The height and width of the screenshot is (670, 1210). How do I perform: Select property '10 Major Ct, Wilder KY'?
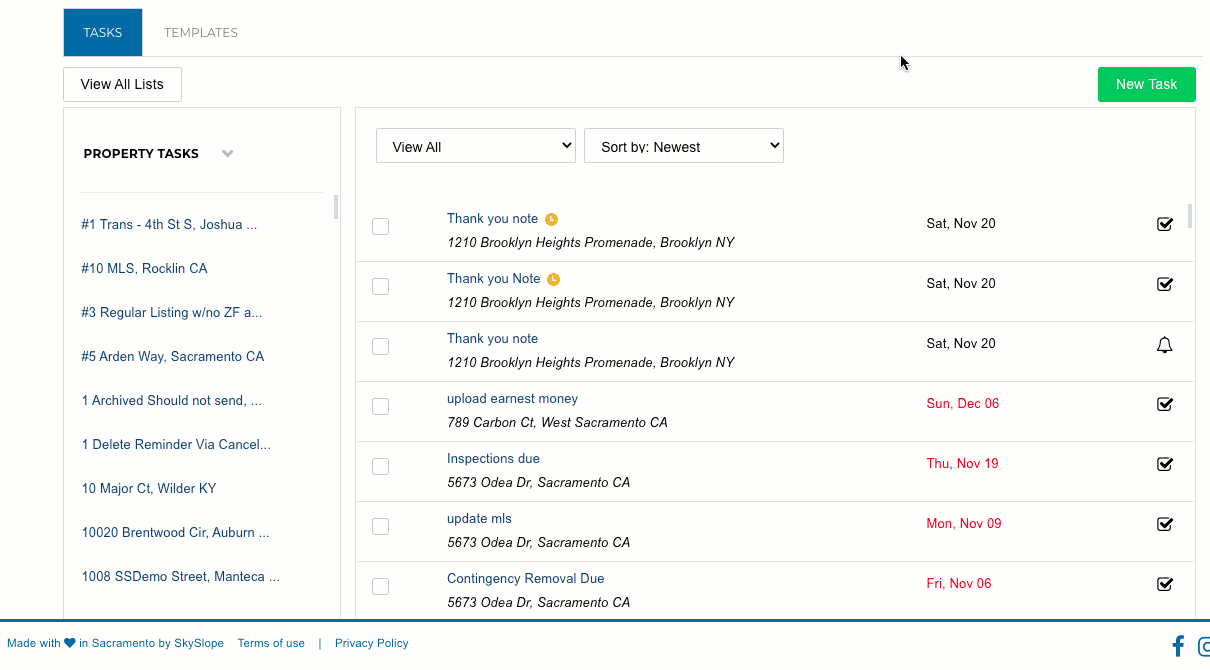149,489
